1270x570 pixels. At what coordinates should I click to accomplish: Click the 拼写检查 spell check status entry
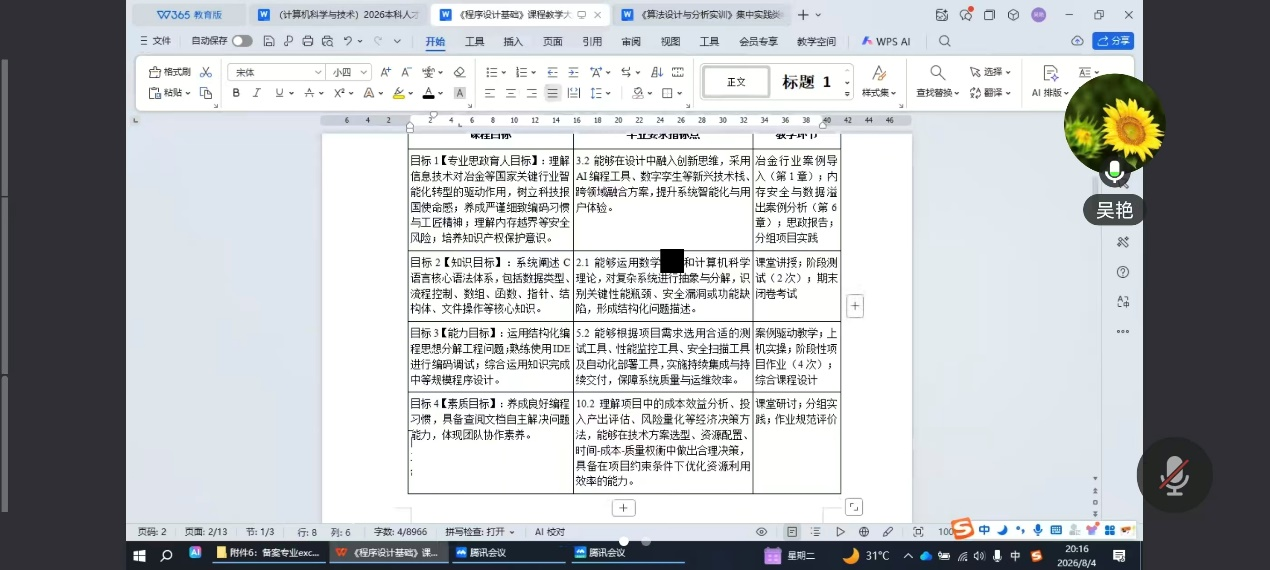[x=480, y=532]
